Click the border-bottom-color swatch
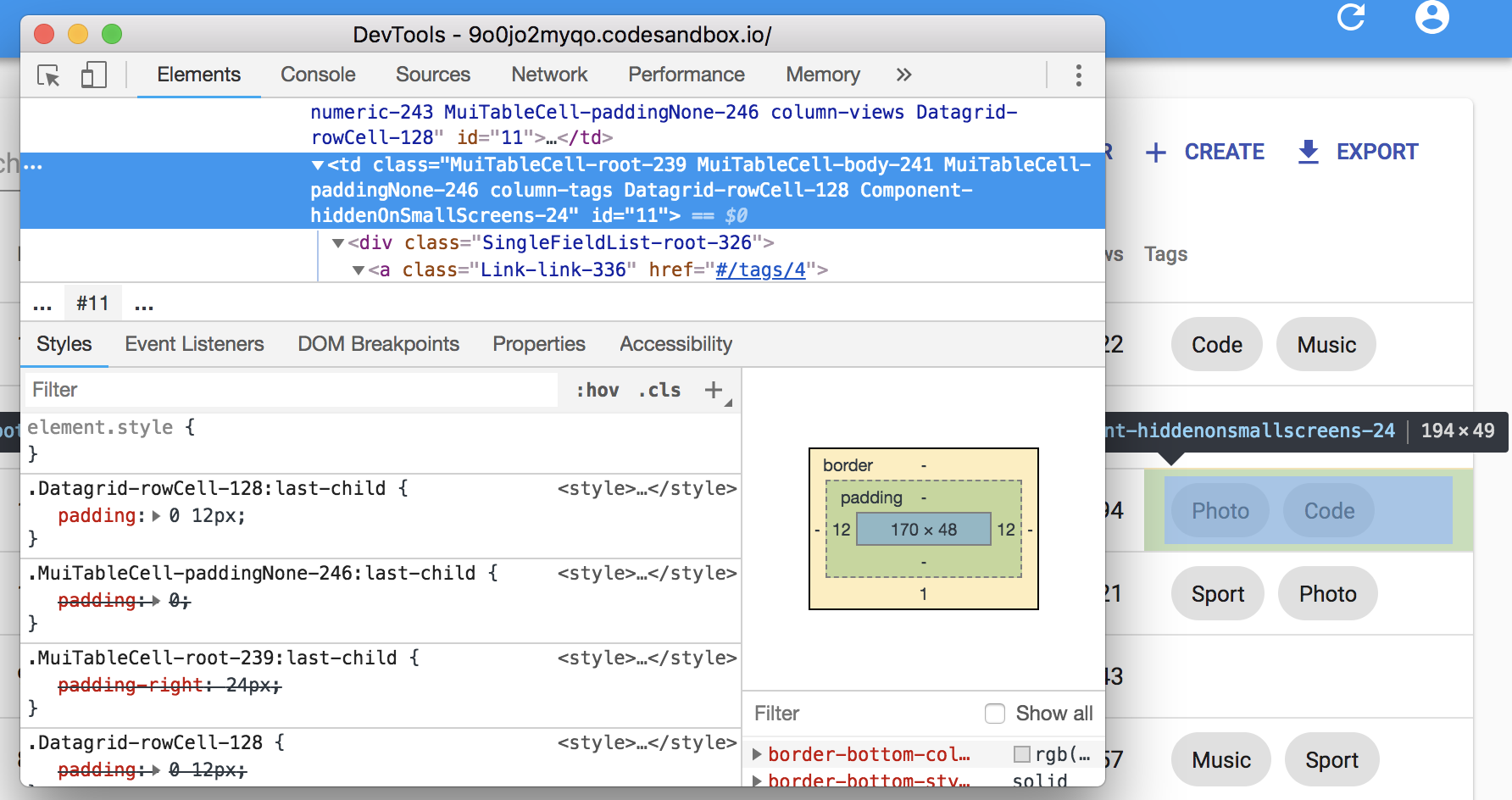The image size is (1512, 800). tap(1022, 753)
